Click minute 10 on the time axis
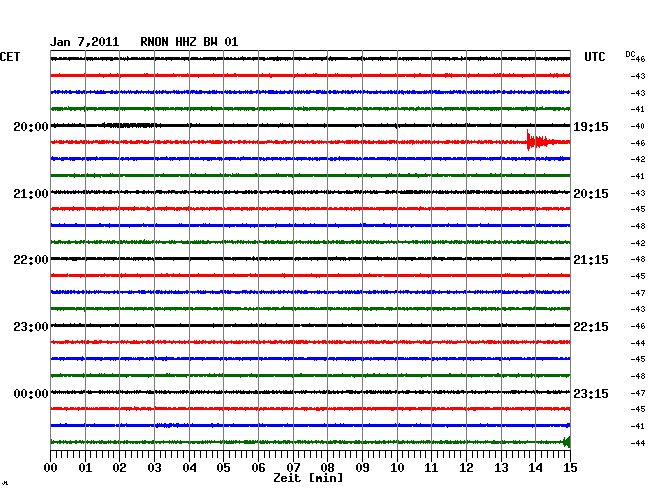 397,467
